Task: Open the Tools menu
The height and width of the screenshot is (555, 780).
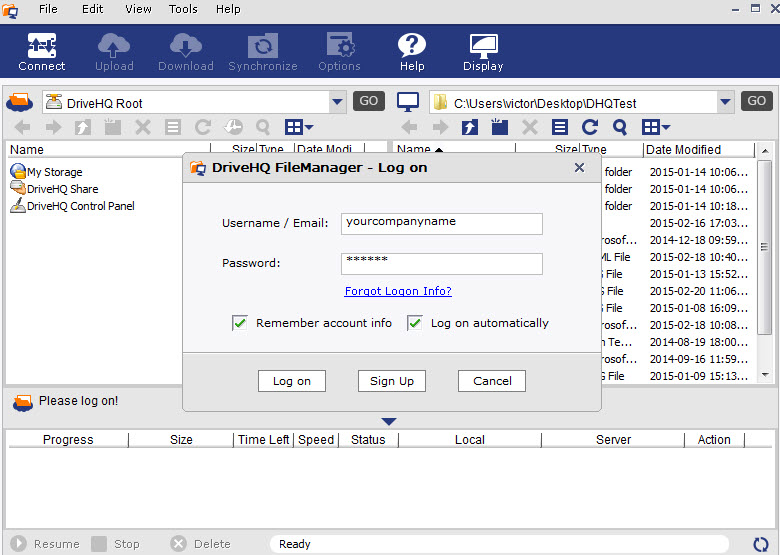Action: coord(183,9)
